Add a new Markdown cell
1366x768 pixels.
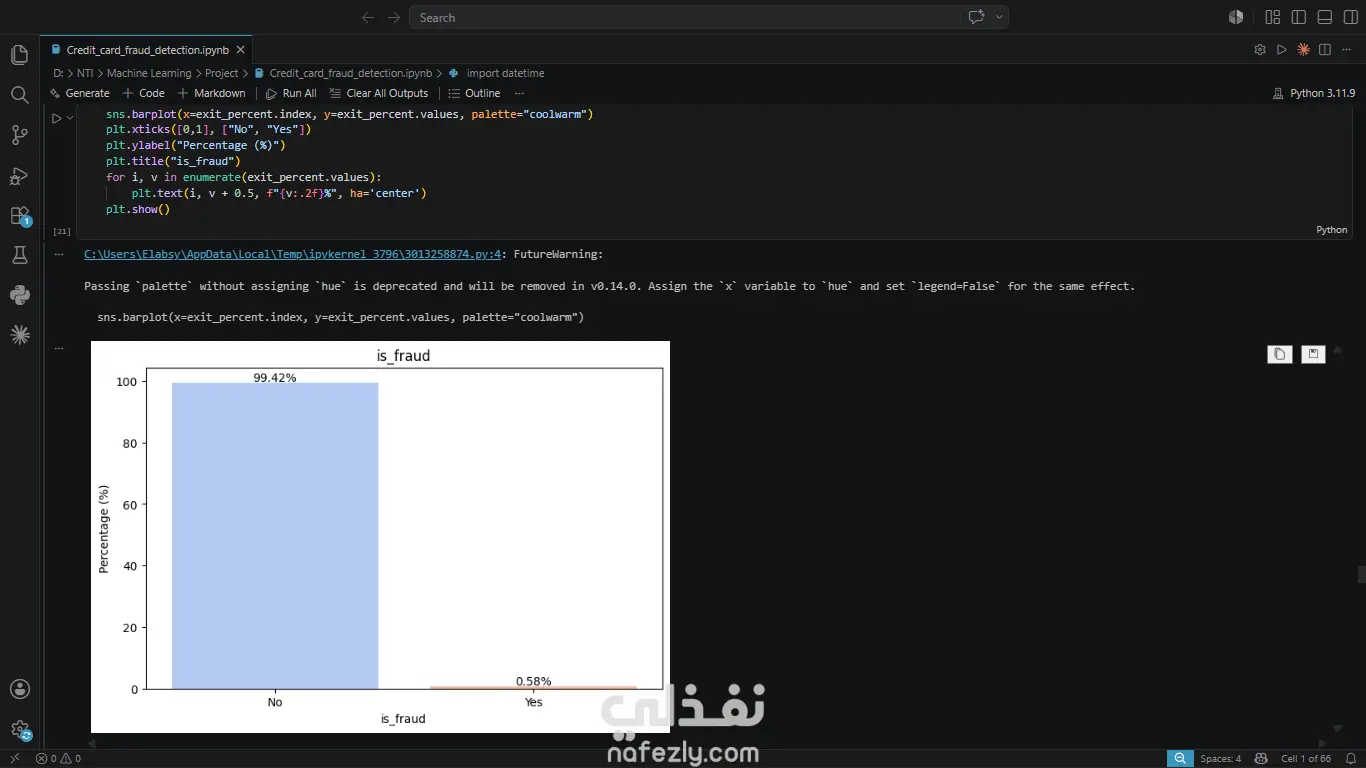pyautogui.click(x=212, y=93)
